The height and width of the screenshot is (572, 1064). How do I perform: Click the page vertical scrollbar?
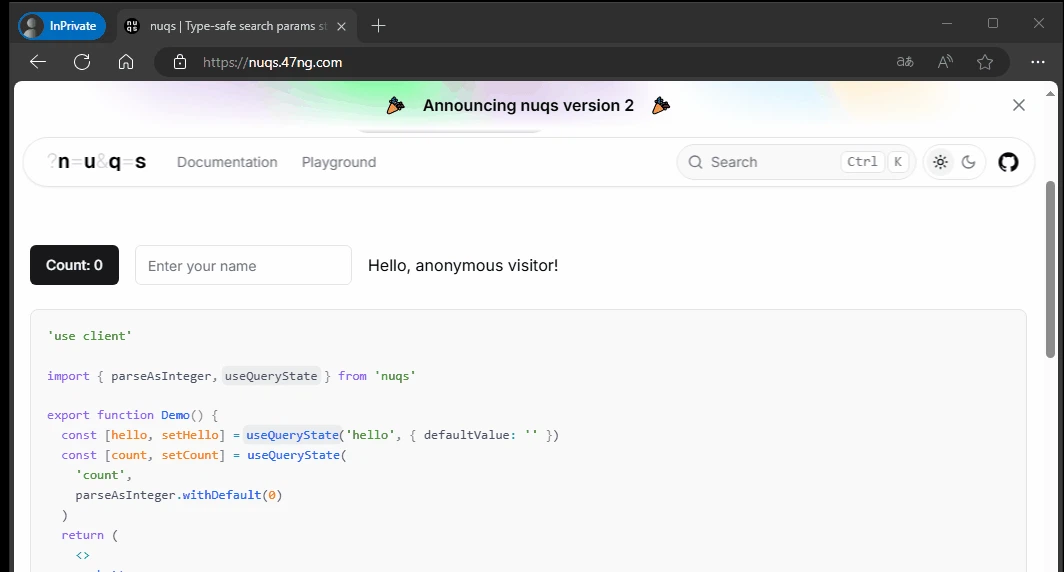pyautogui.click(x=1050, y=269)
